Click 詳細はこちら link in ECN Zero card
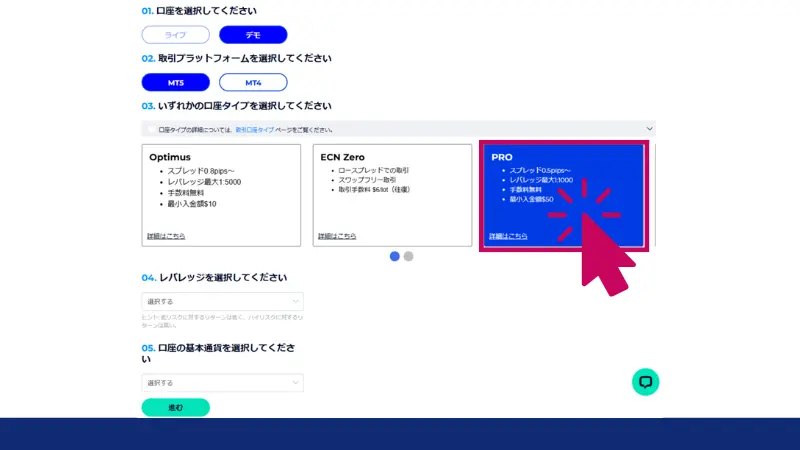 click(x=337, y=236)
